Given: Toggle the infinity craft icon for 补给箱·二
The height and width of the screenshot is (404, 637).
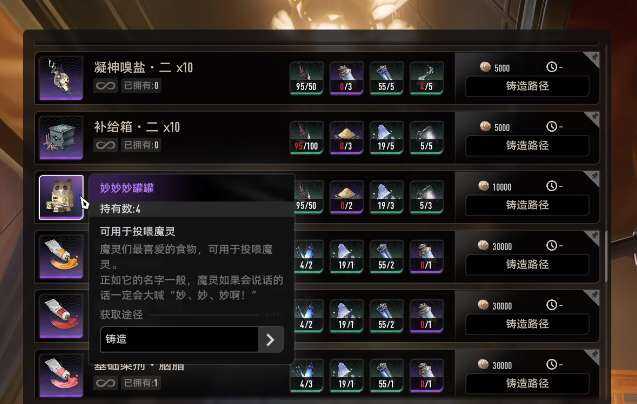Looking at the screenshot, I should (106, 145).
